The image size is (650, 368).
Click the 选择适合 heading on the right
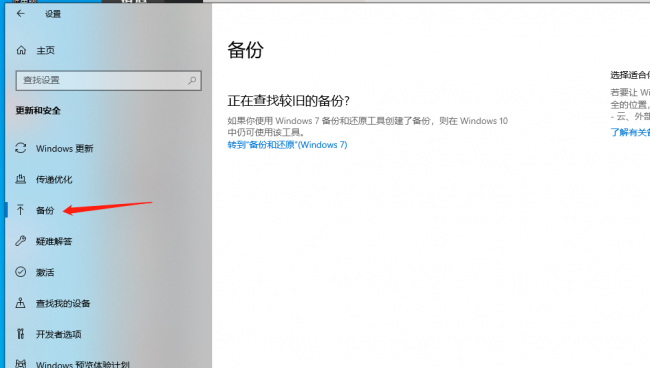point(630,75)
